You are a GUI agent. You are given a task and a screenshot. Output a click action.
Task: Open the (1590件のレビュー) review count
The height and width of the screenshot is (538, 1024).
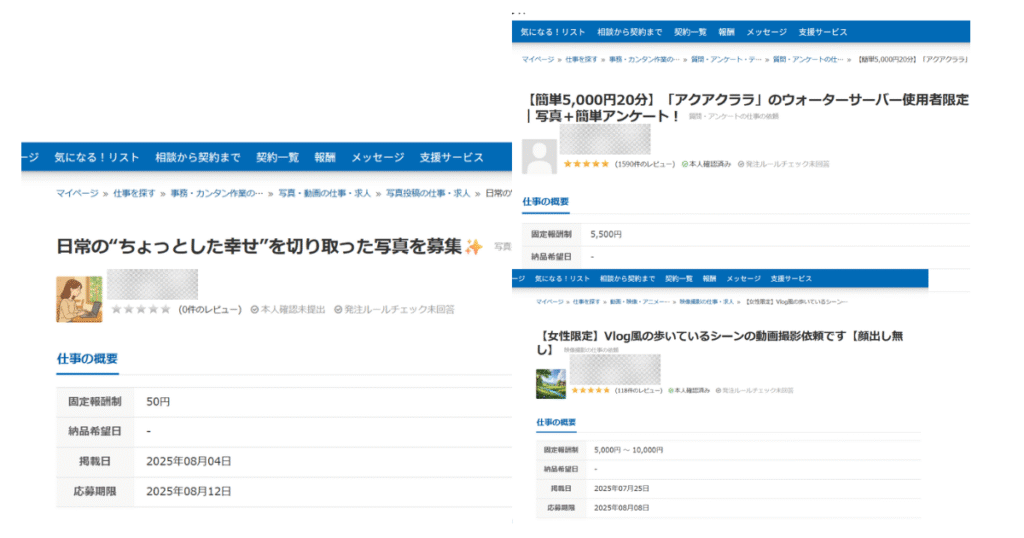tap(645, 164)
